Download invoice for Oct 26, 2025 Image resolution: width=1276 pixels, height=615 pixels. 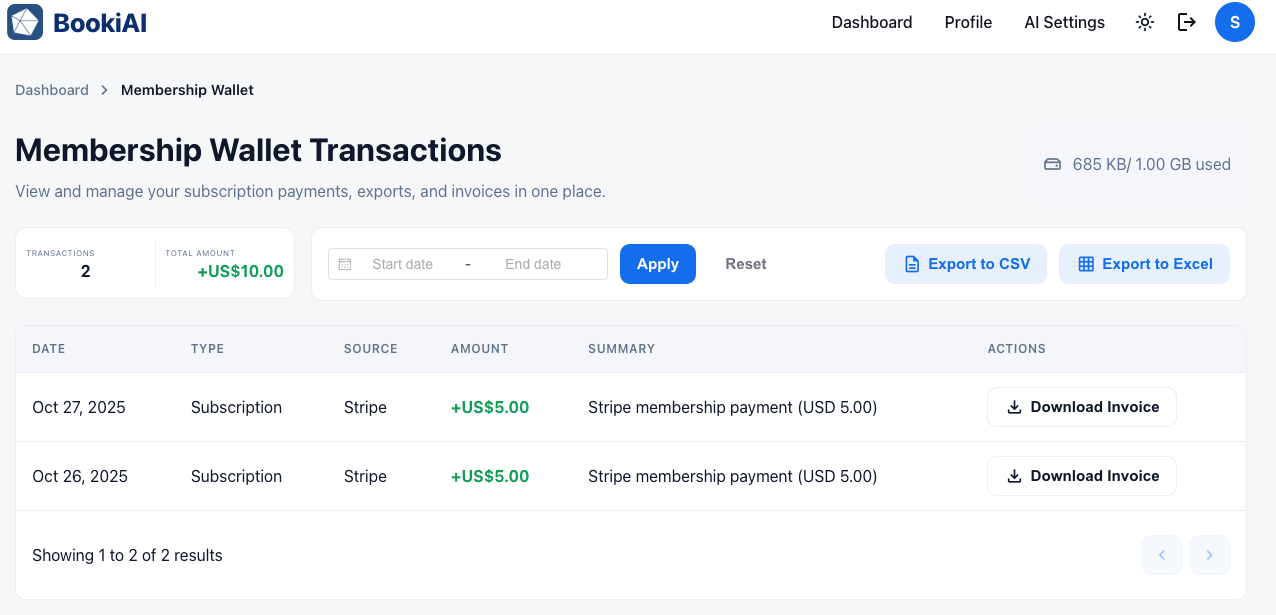(x=1082, y=476)
